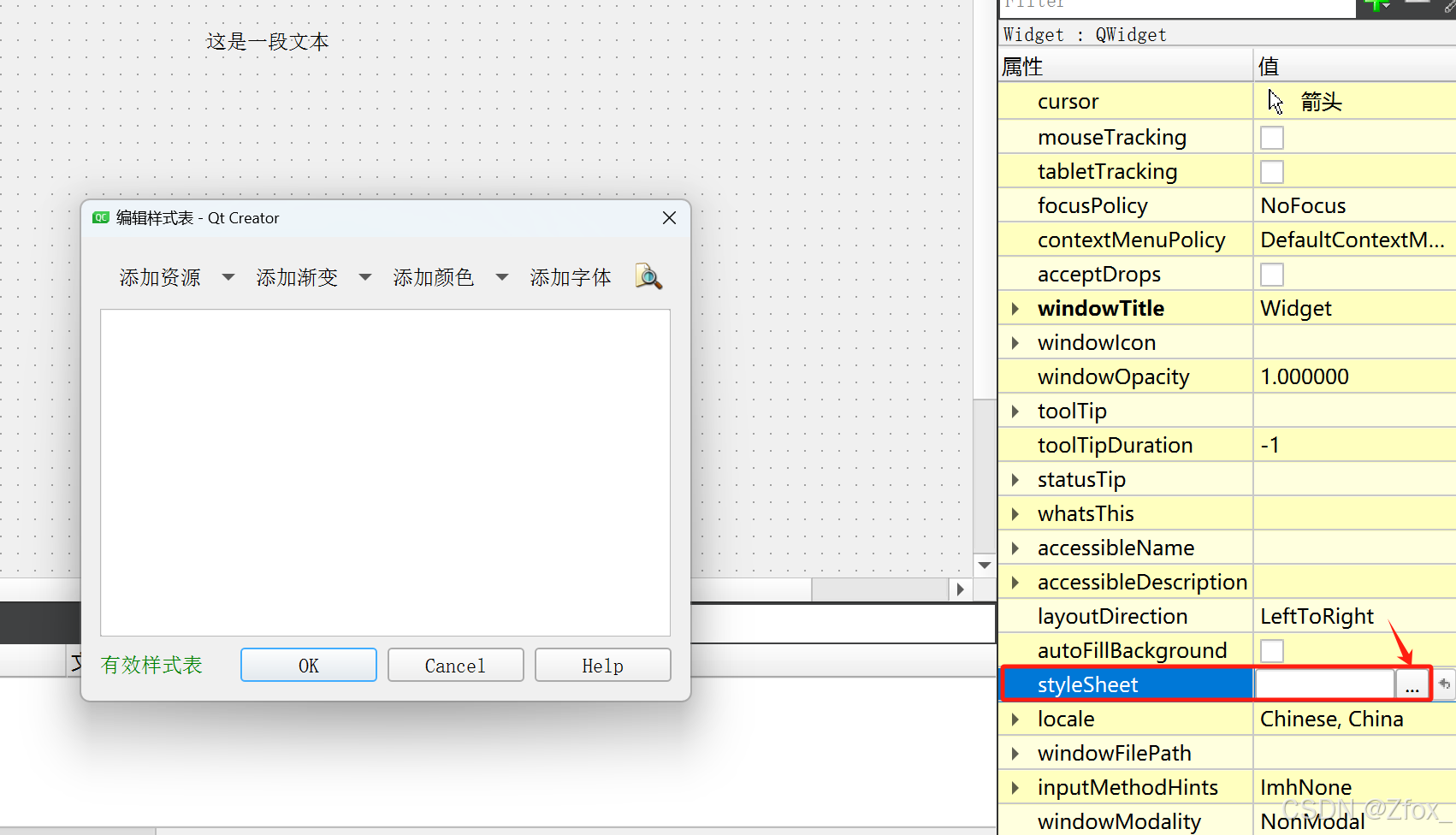
Task: Confirm the style sheet with OK
Action: click(309, 665)
